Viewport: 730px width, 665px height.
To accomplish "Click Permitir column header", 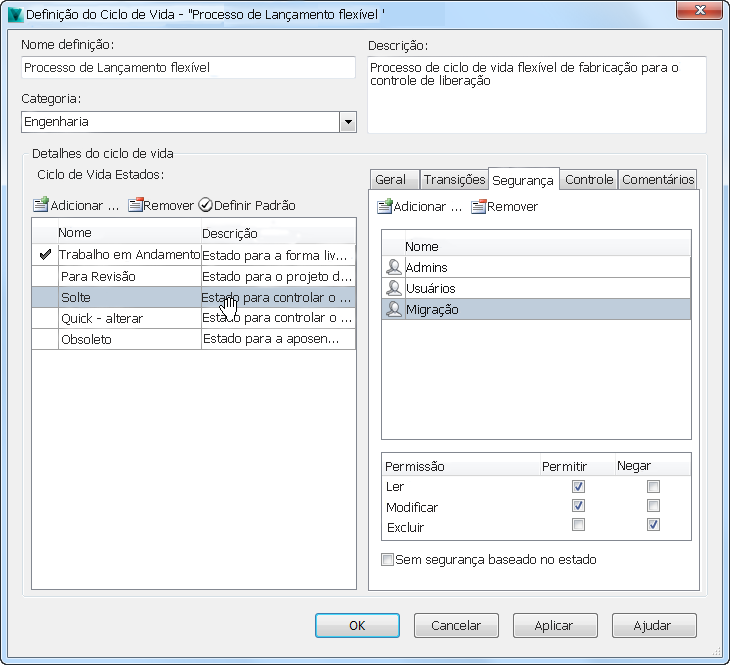I will click(x=577, y=466).
